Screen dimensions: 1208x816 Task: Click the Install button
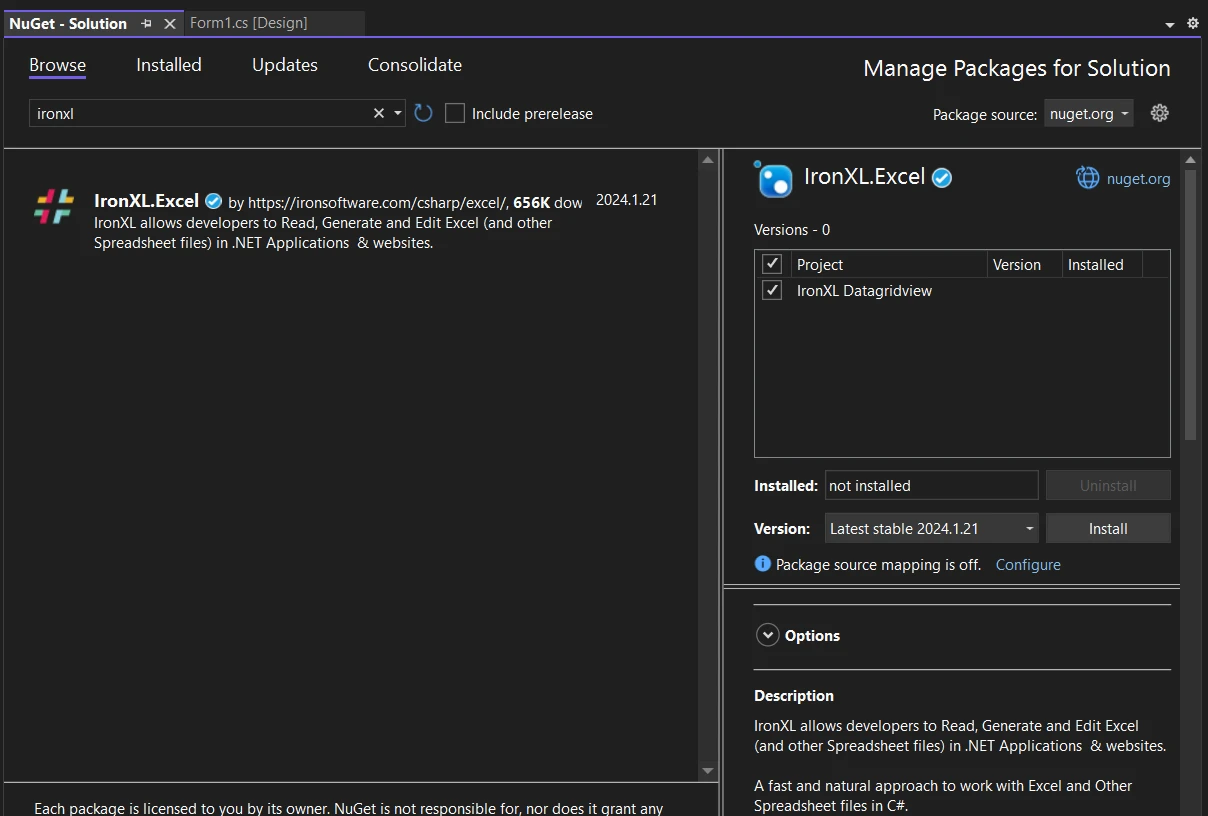click(1107, 528)
